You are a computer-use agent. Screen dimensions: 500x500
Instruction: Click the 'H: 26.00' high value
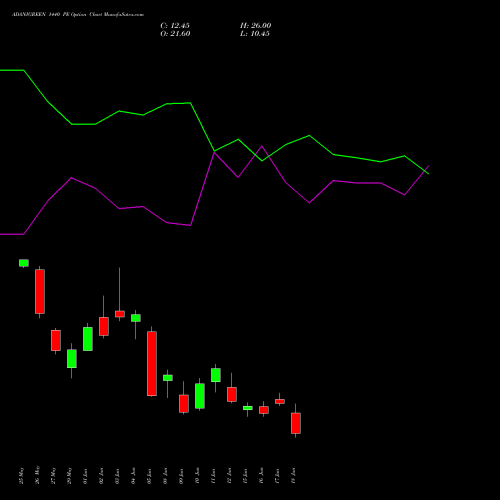coord(255,26)
